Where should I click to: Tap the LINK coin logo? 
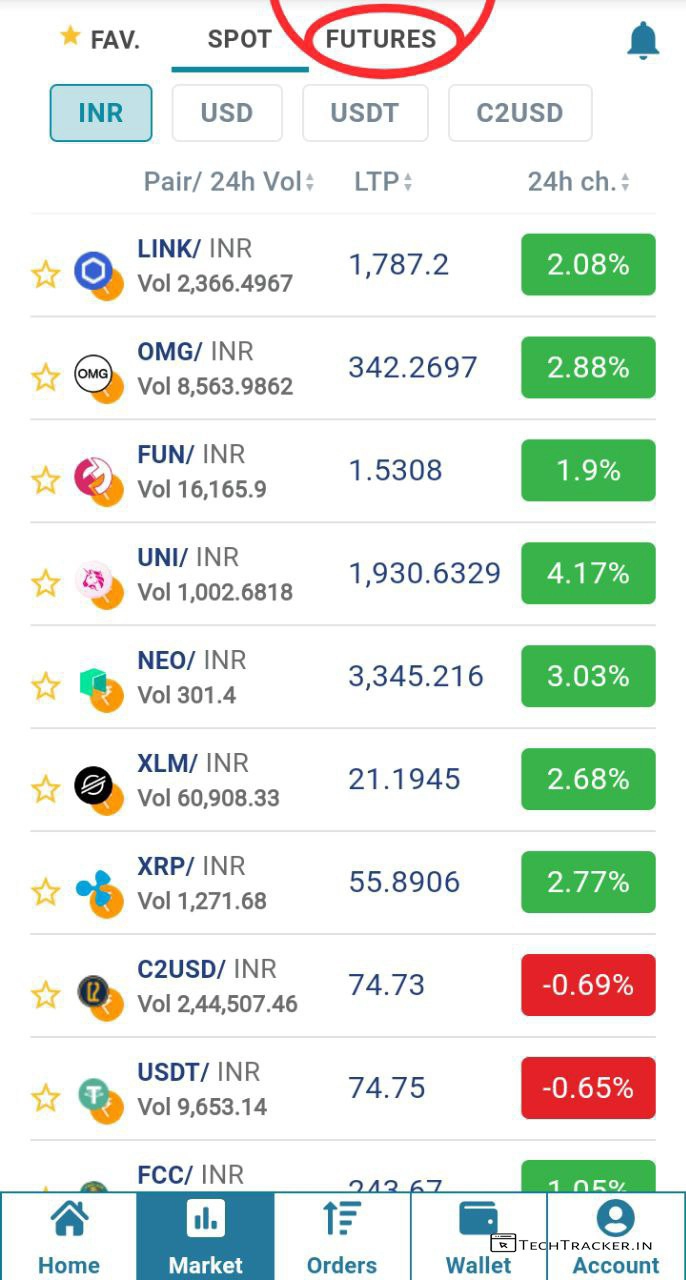pos(95,272)
